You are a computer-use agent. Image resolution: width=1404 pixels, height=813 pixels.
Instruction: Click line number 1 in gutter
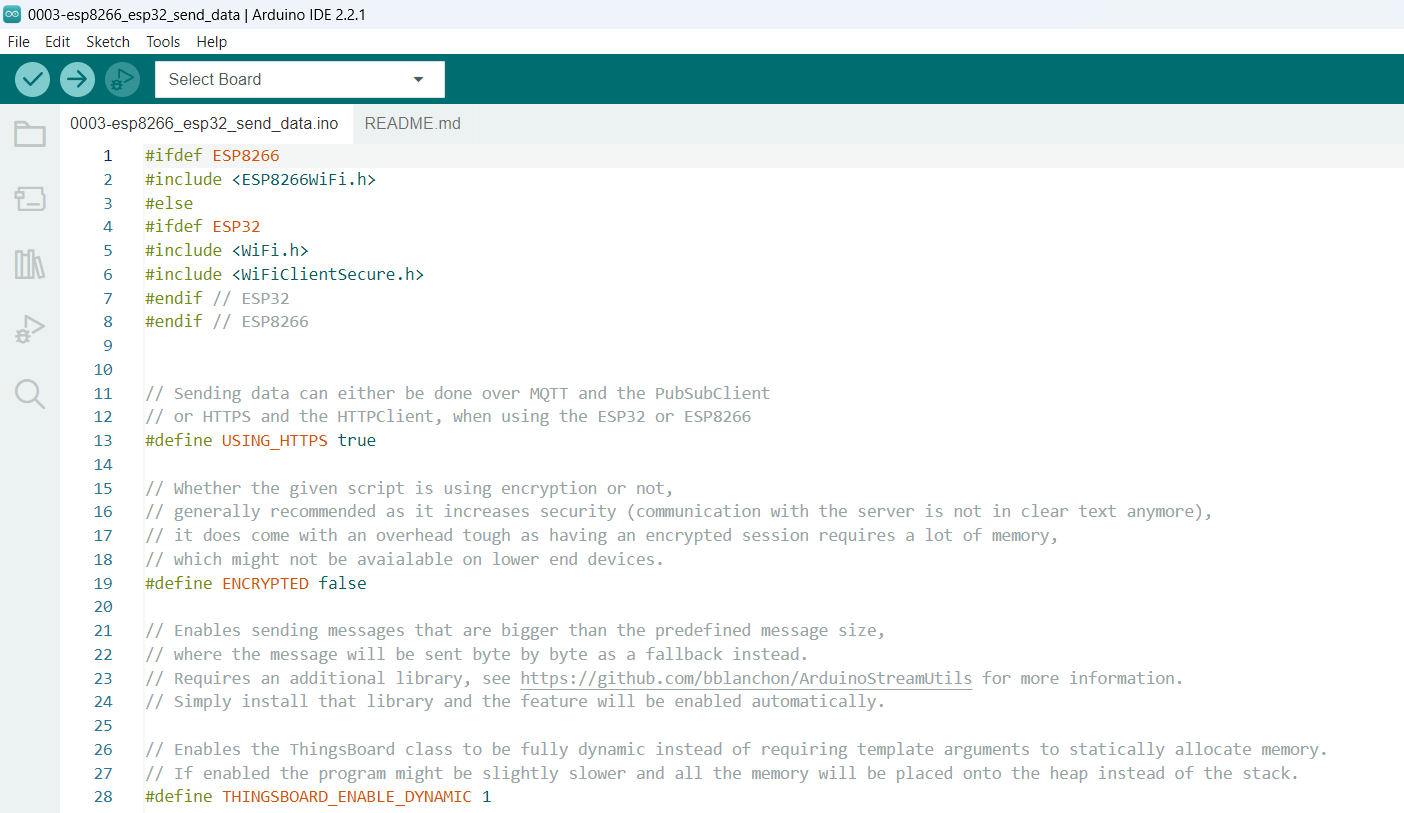(x=108, y=156)
